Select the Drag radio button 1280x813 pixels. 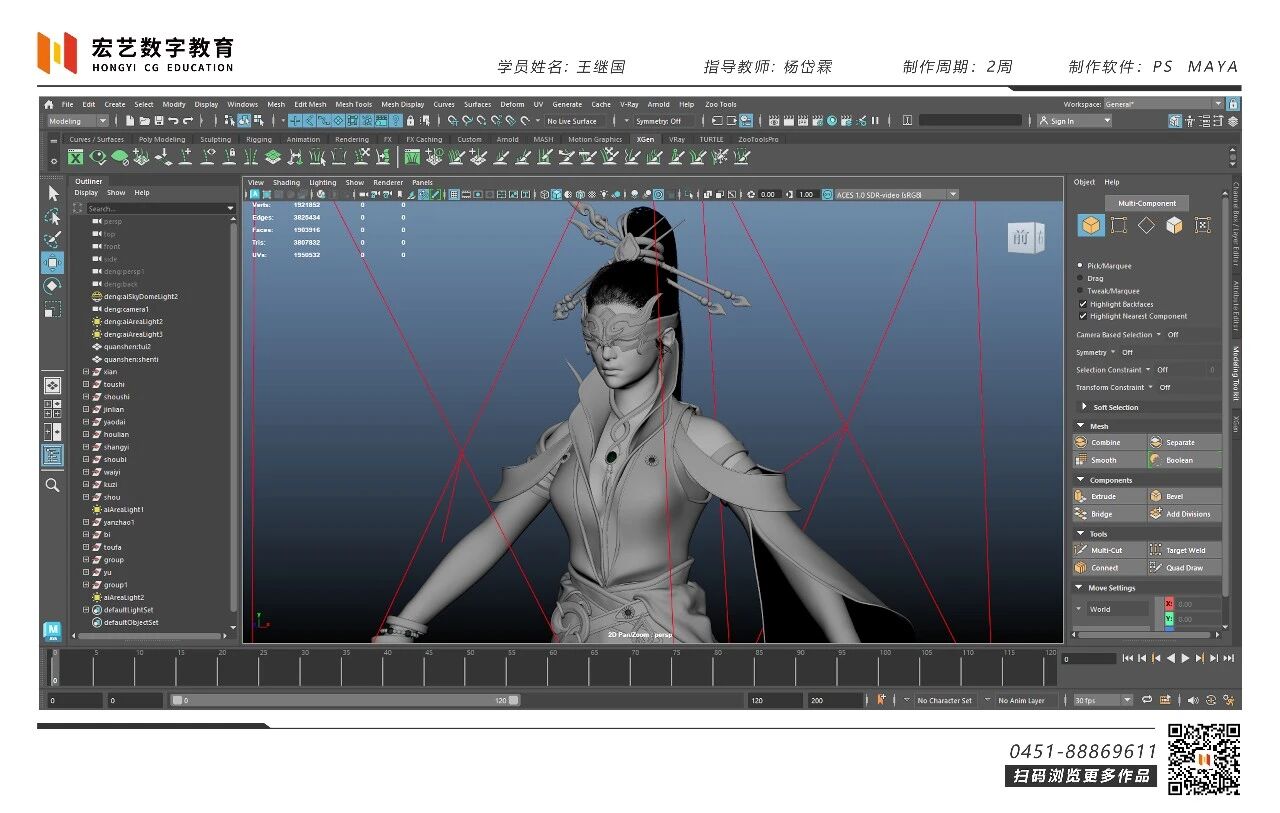pos(1080,278)
